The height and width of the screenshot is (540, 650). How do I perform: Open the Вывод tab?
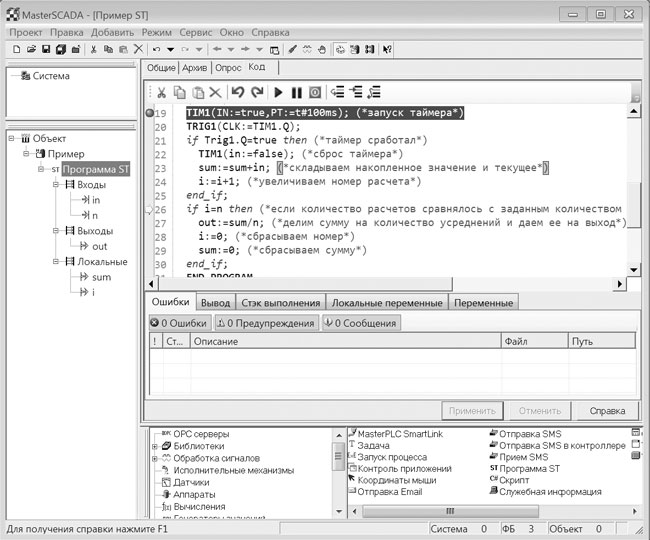pos(216,303)
